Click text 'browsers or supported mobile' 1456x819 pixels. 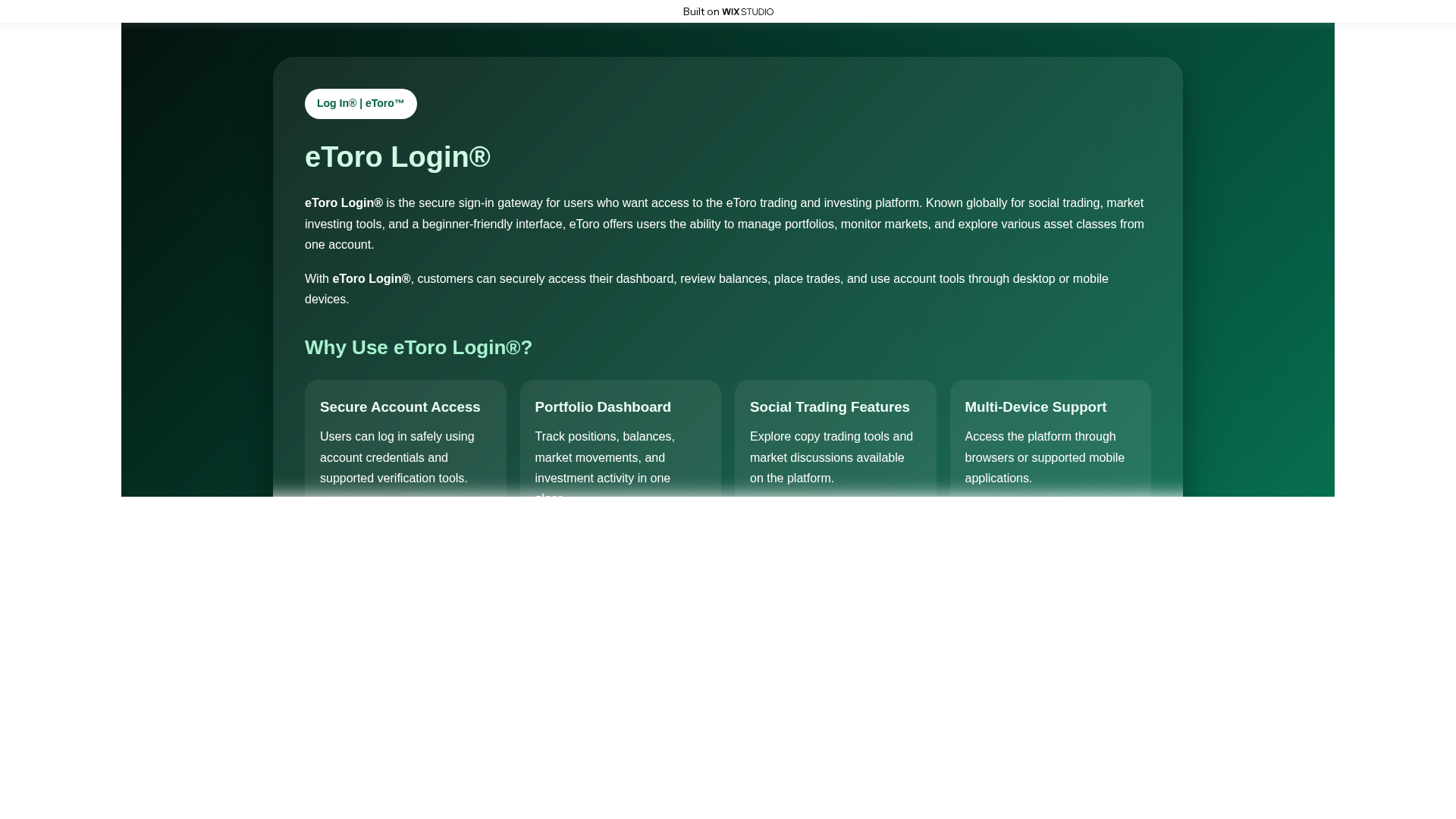pos(1045,458)
